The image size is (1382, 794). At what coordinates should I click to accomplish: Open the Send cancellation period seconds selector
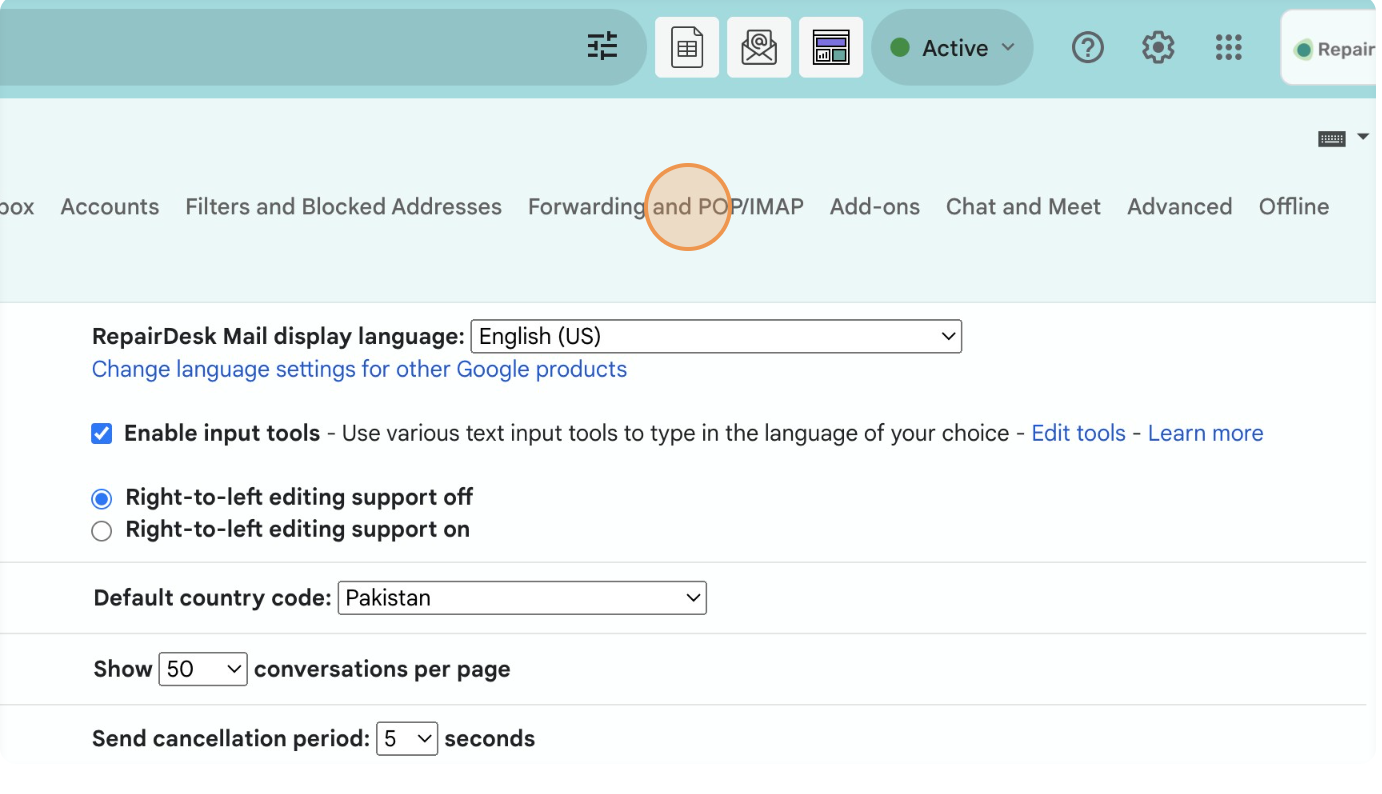407,739
